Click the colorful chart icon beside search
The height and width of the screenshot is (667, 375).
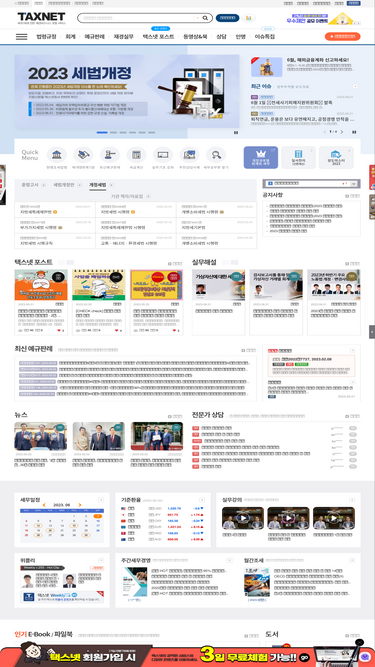coord(248,18)
